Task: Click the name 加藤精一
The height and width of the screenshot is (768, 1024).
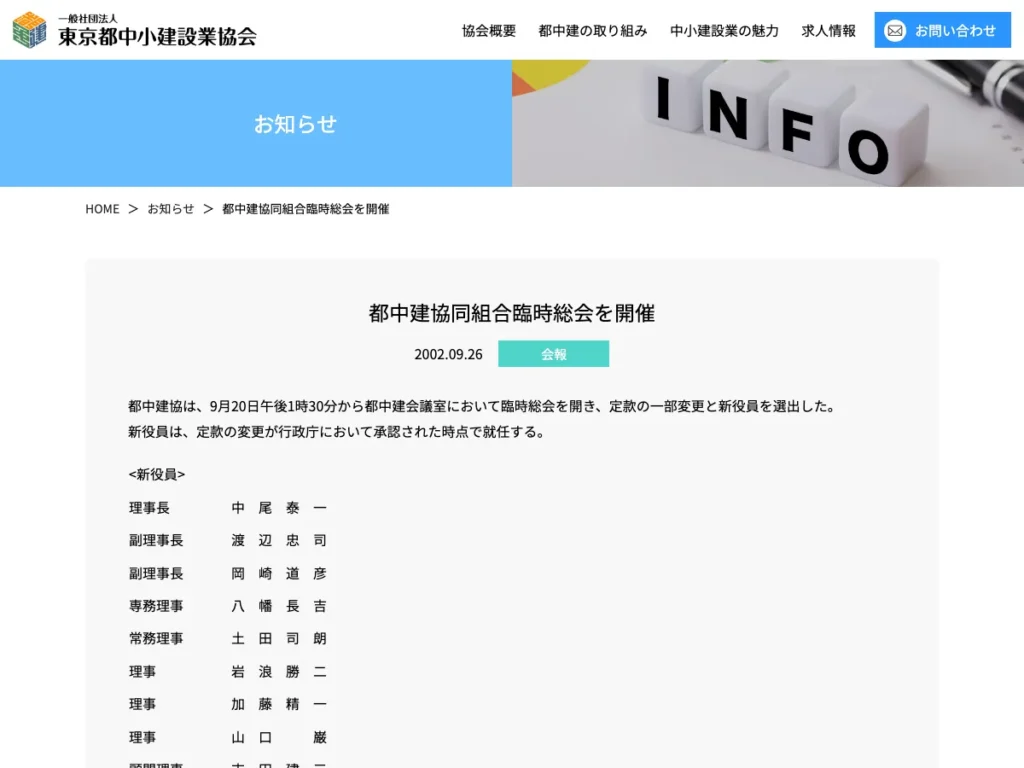Action: (x=279, y=704)
